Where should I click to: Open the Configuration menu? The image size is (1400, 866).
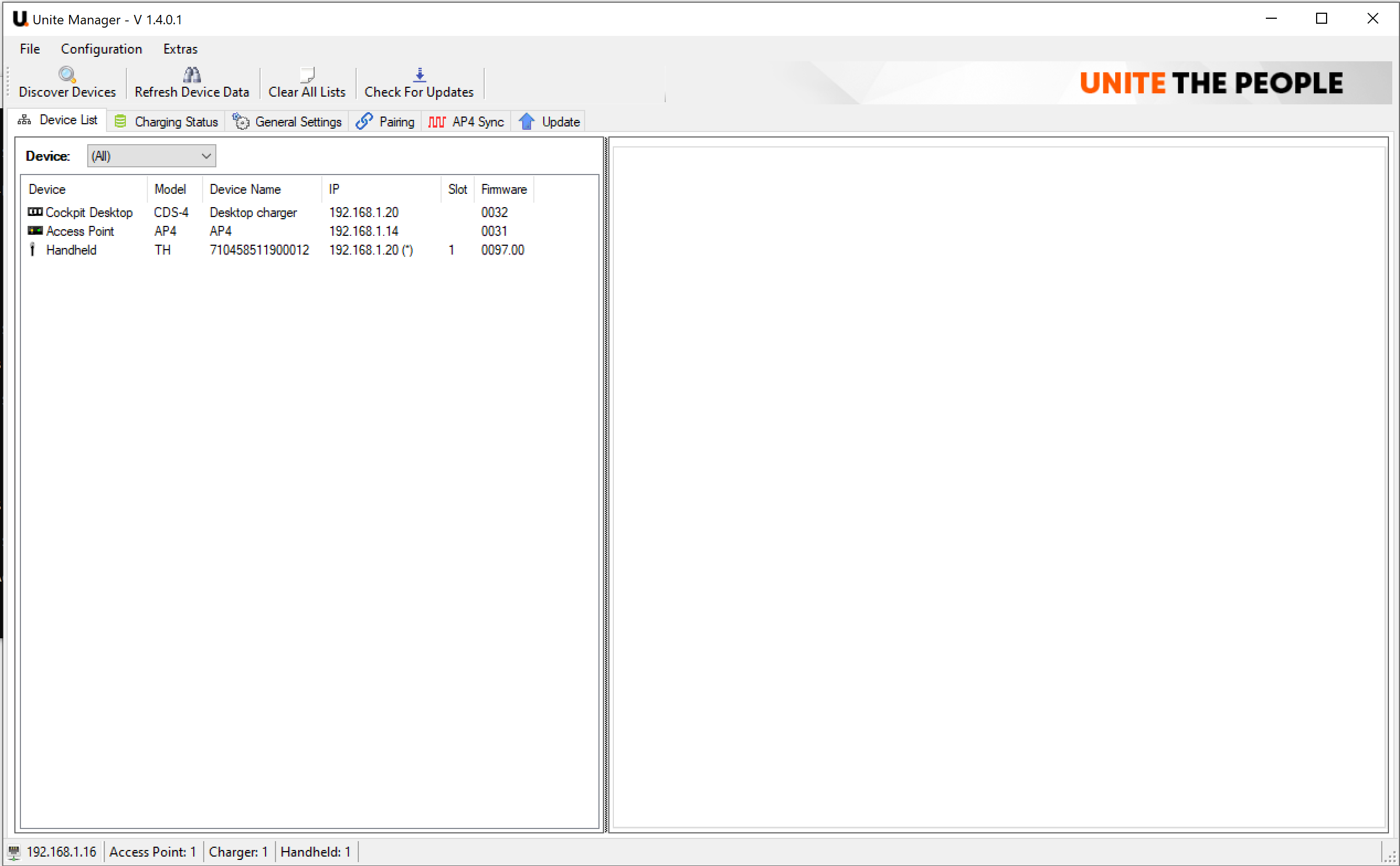102,49
